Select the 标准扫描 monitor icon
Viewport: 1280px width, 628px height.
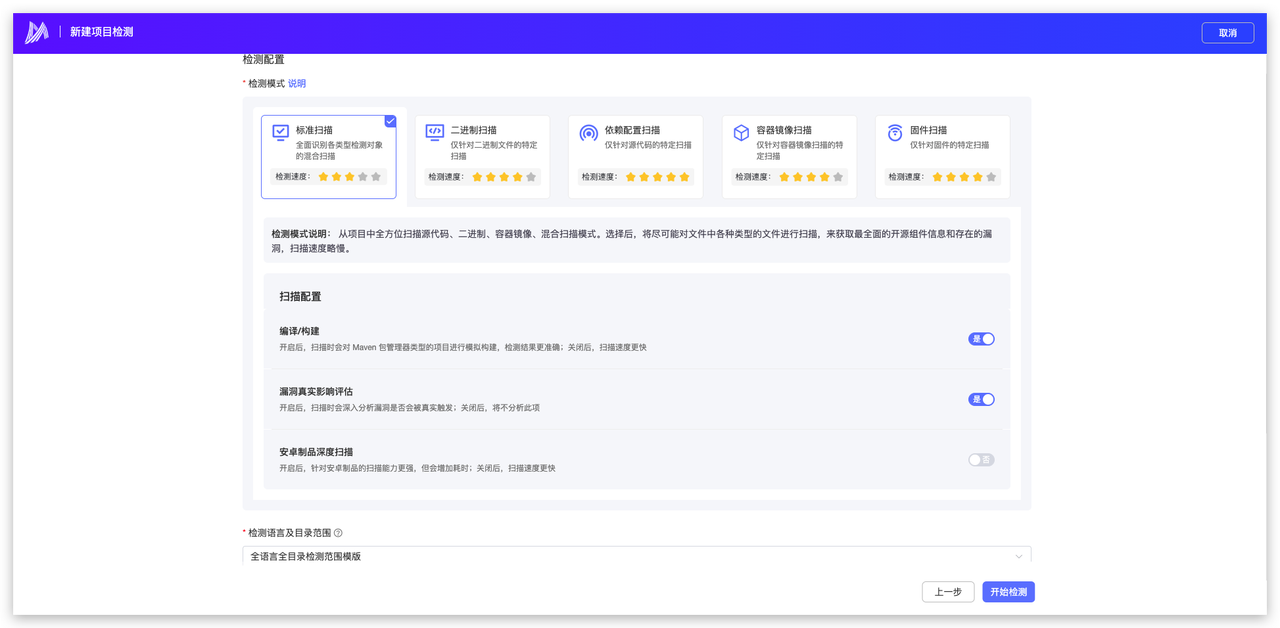click(x=281, y=132)
